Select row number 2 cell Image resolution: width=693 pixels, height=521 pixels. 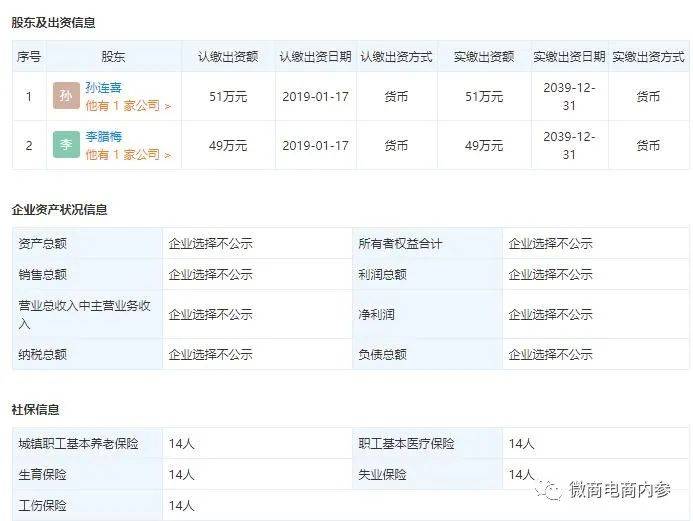pyautogui.click(x=29, y=145)
